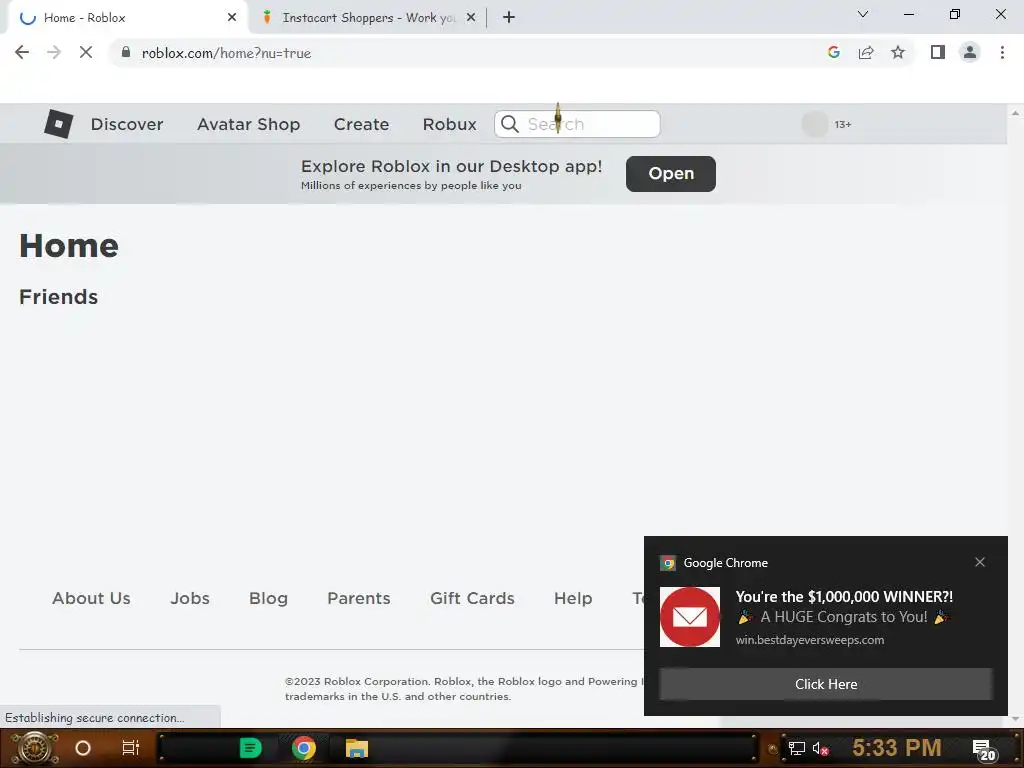Open the Blog footer link
This screenshot has height=768, width=1024.
point(268,598)
